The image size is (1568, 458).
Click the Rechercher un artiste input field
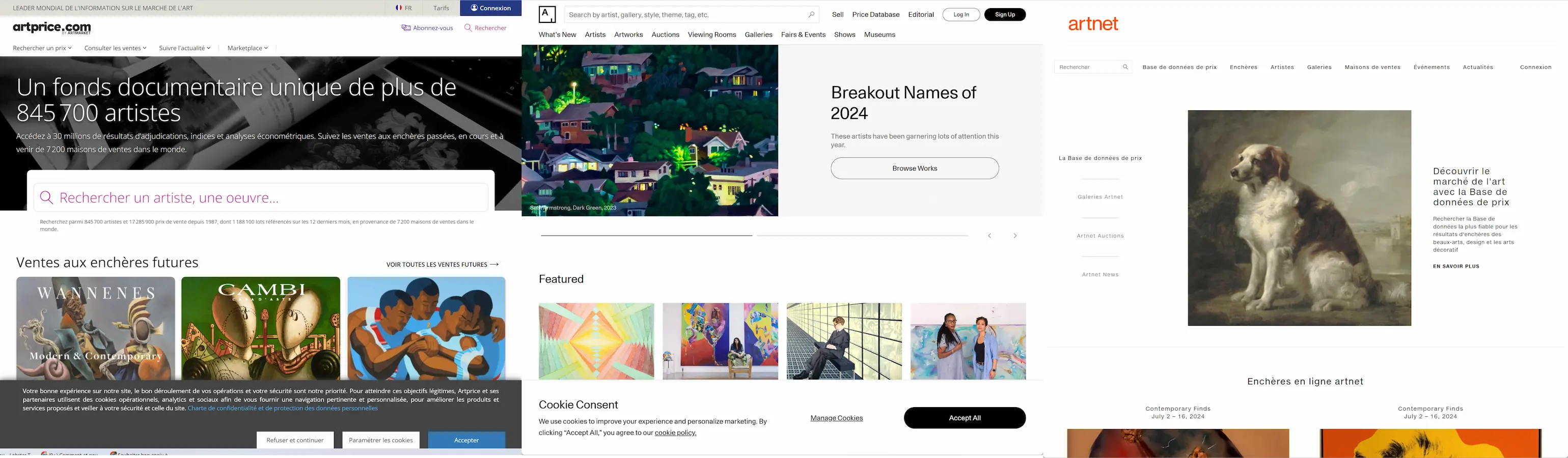click(x=261, y=197)
